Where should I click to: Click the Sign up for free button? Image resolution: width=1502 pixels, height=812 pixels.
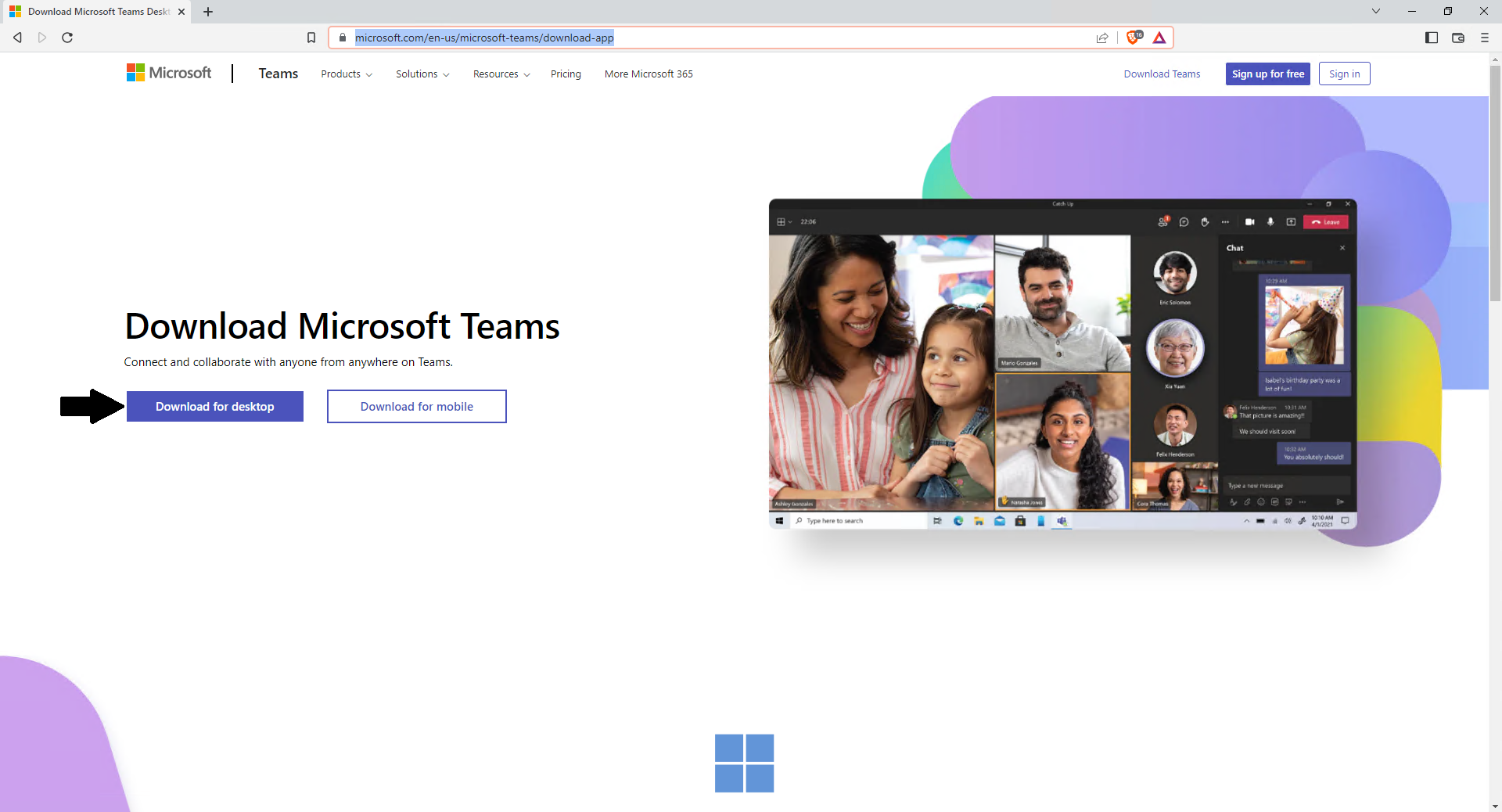pos(1268,74)
